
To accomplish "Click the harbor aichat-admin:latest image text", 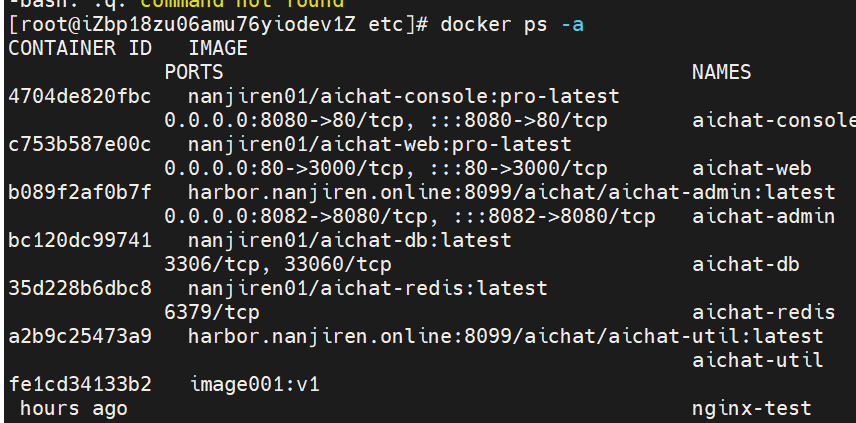I will point(512,193).
